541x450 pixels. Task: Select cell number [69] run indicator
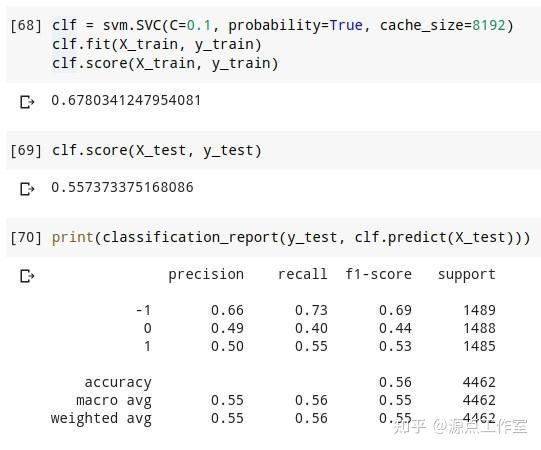(26, 151)
